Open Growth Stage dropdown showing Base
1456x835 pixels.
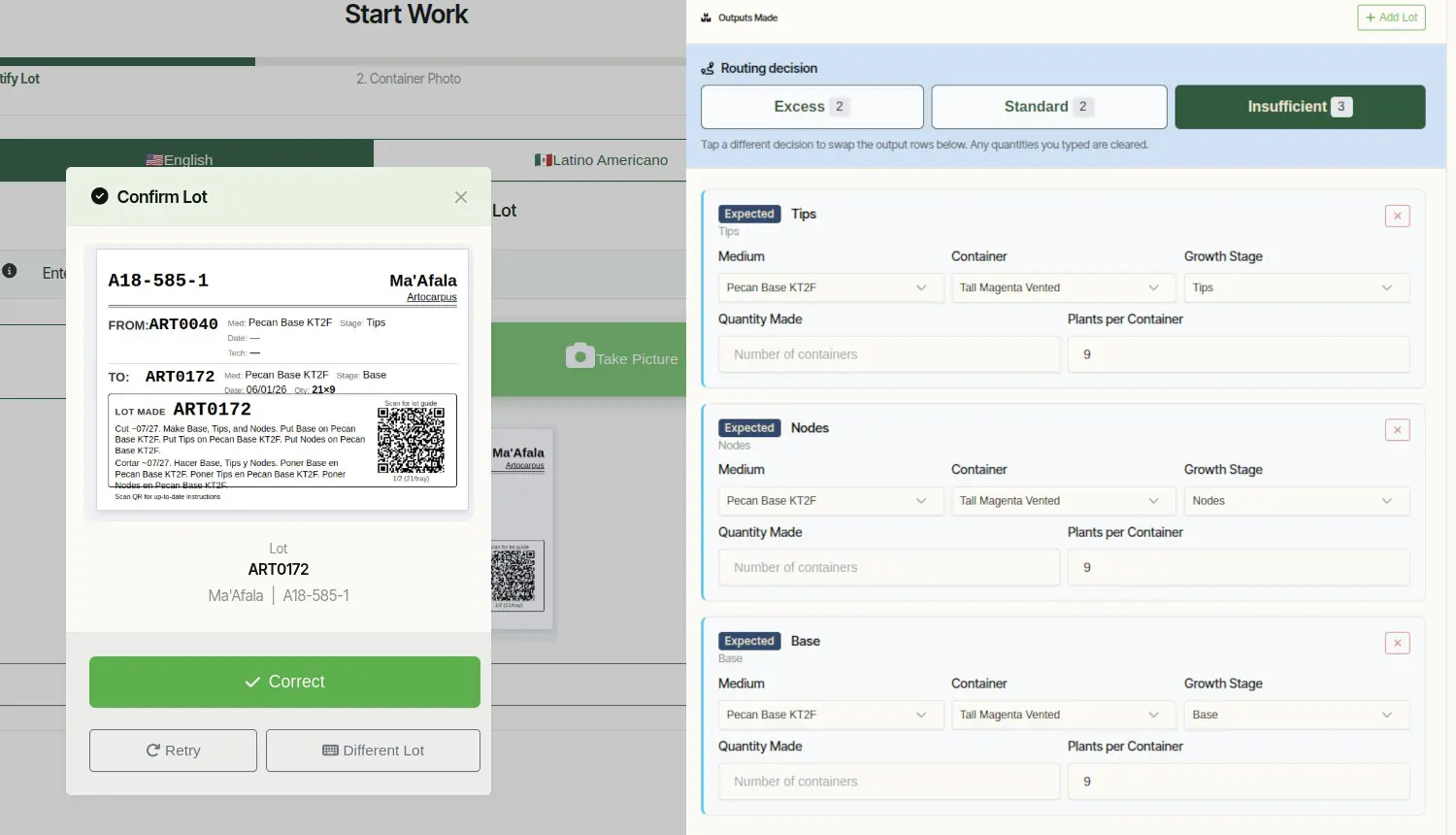1297,715
